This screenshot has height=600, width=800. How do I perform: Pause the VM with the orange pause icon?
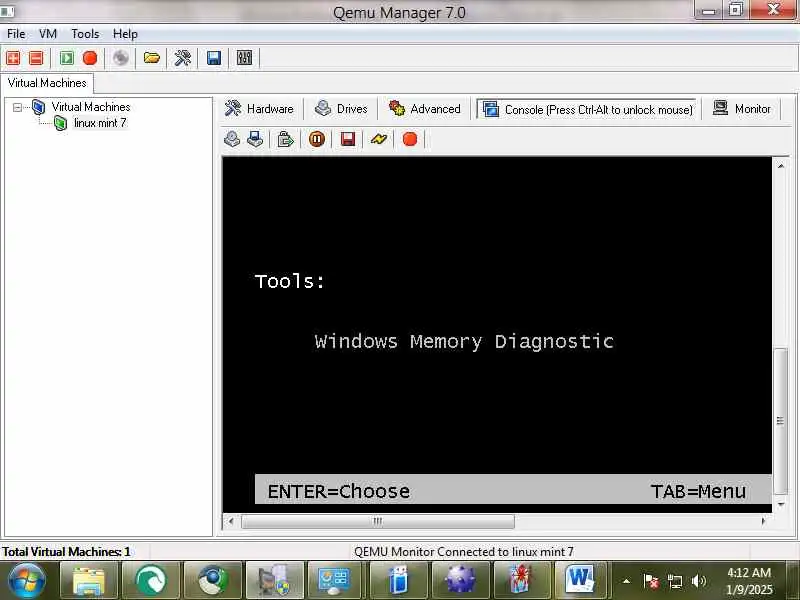click(x=317, y=139)
